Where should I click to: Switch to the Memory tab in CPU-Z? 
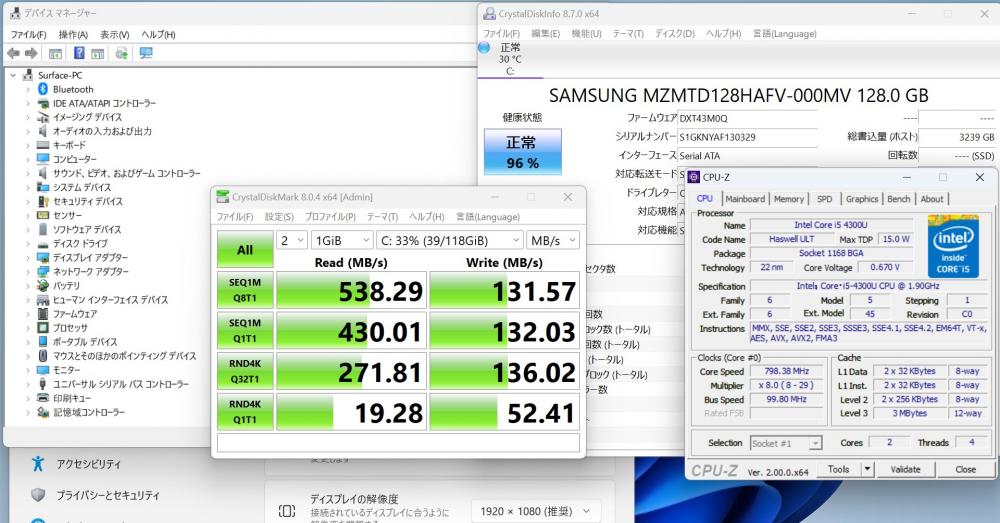[x=789, y=199]
